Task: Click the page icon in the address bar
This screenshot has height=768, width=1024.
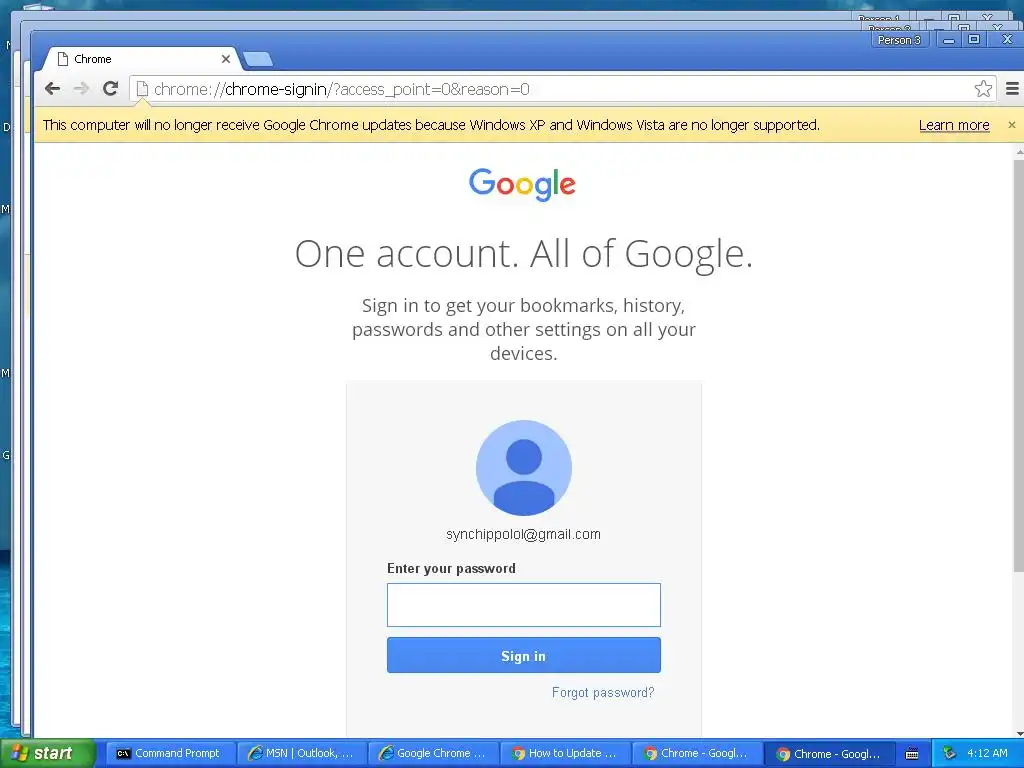Action: [x=142, y=89]
